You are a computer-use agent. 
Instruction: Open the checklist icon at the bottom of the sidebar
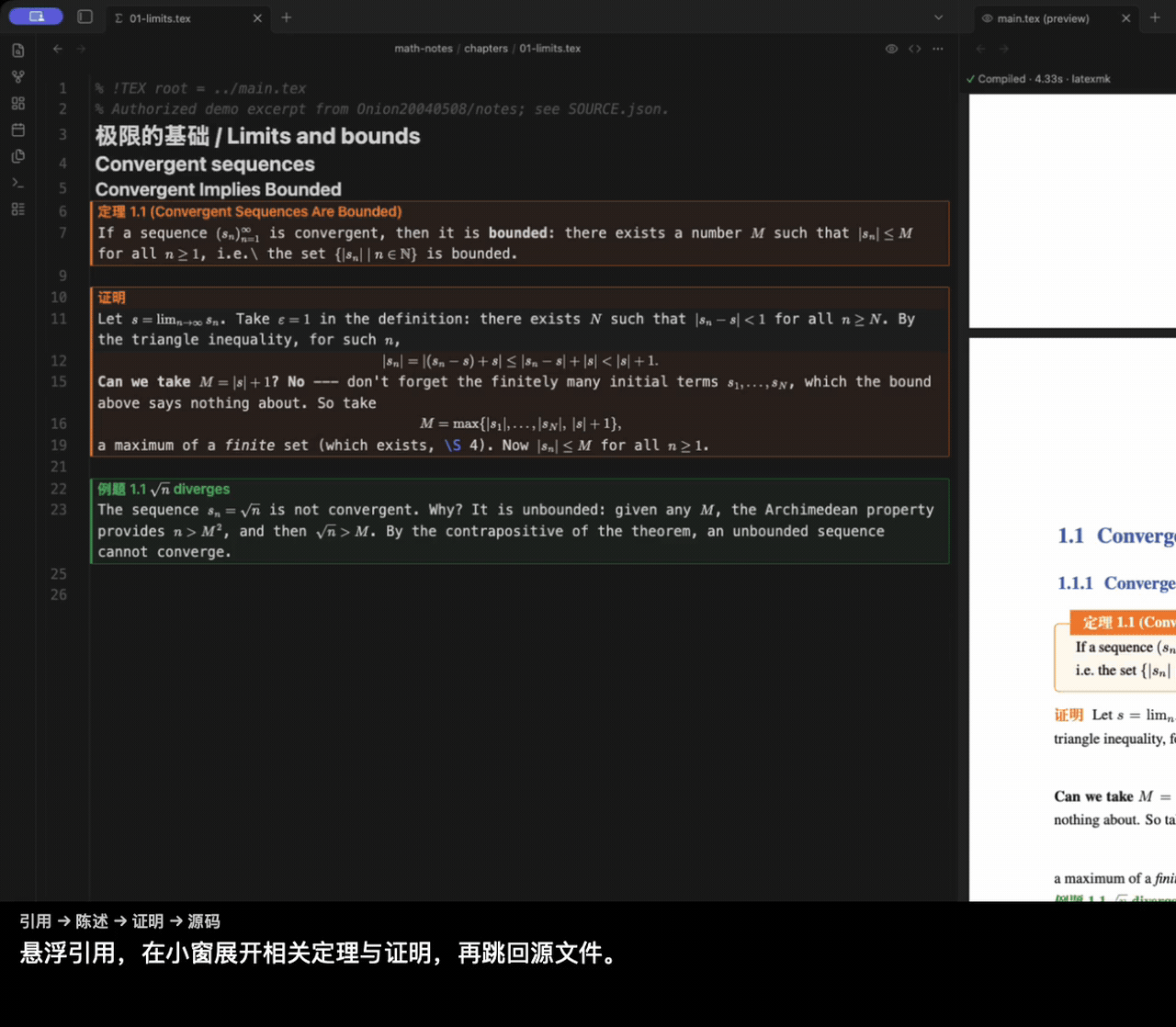[17, 209]
